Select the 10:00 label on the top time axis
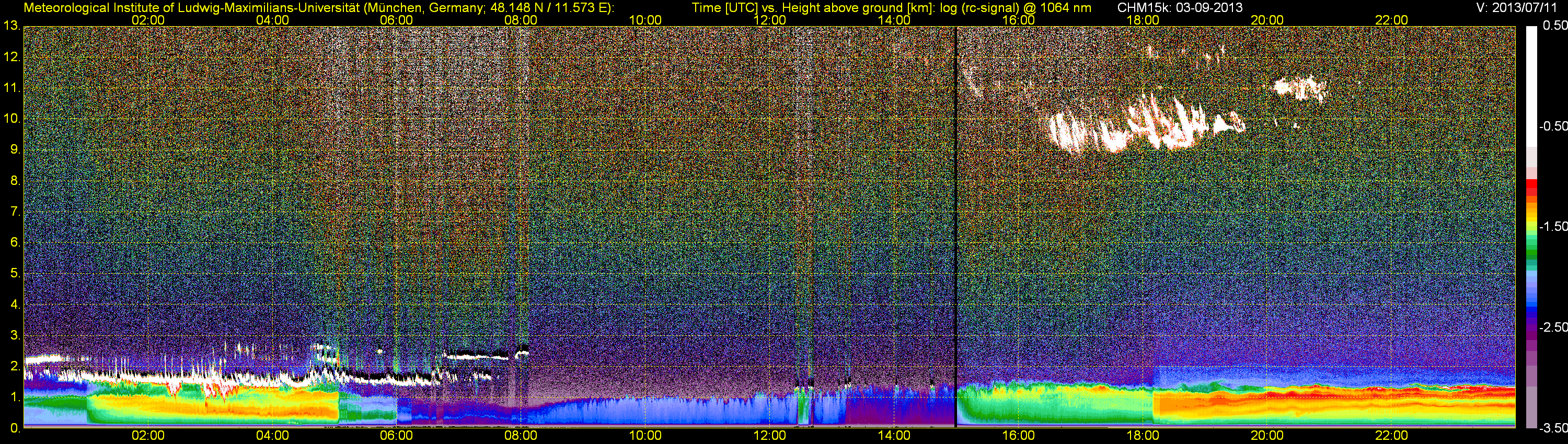Screen dimensions: 1568x444 pyautogui.click(x=645, y=20)
